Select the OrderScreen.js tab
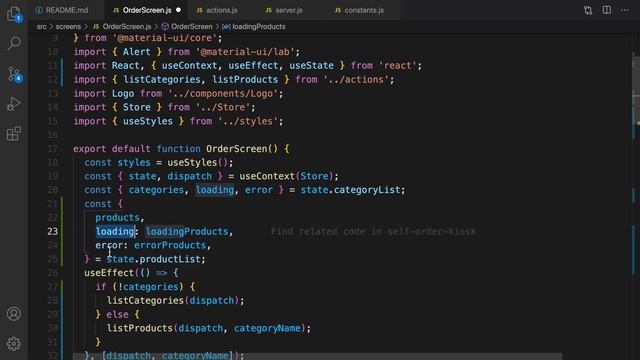Image resolution: width=640 pixels, height=360 pixels. (147, 10)
